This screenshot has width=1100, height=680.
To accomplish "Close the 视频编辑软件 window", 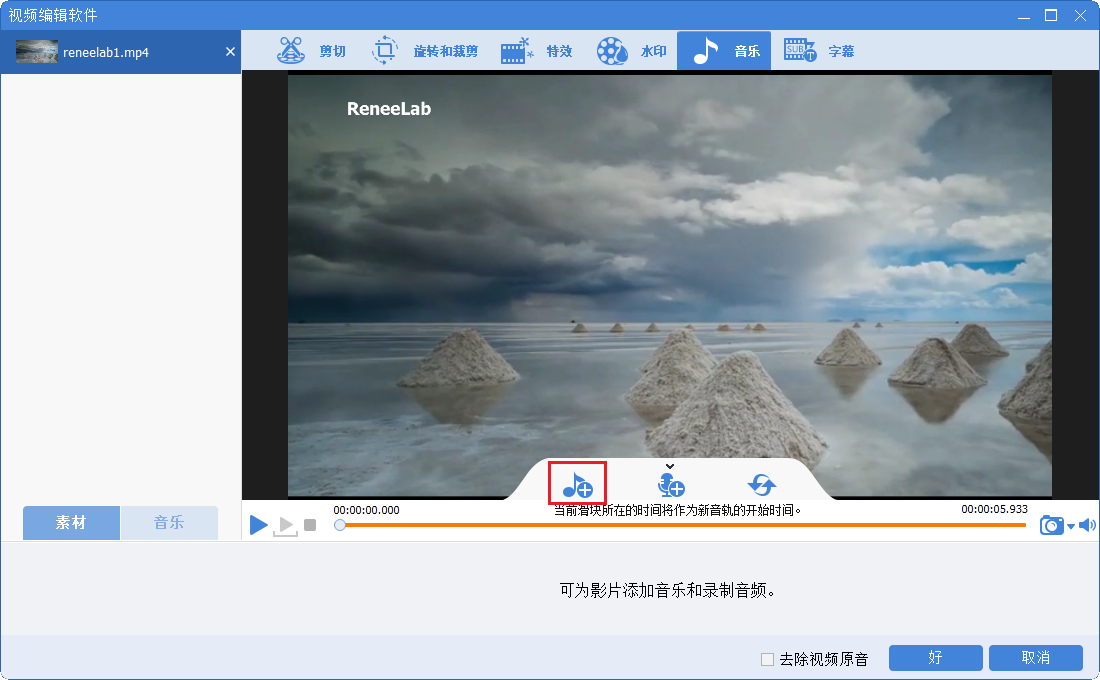I will [x=1080, y=15].
